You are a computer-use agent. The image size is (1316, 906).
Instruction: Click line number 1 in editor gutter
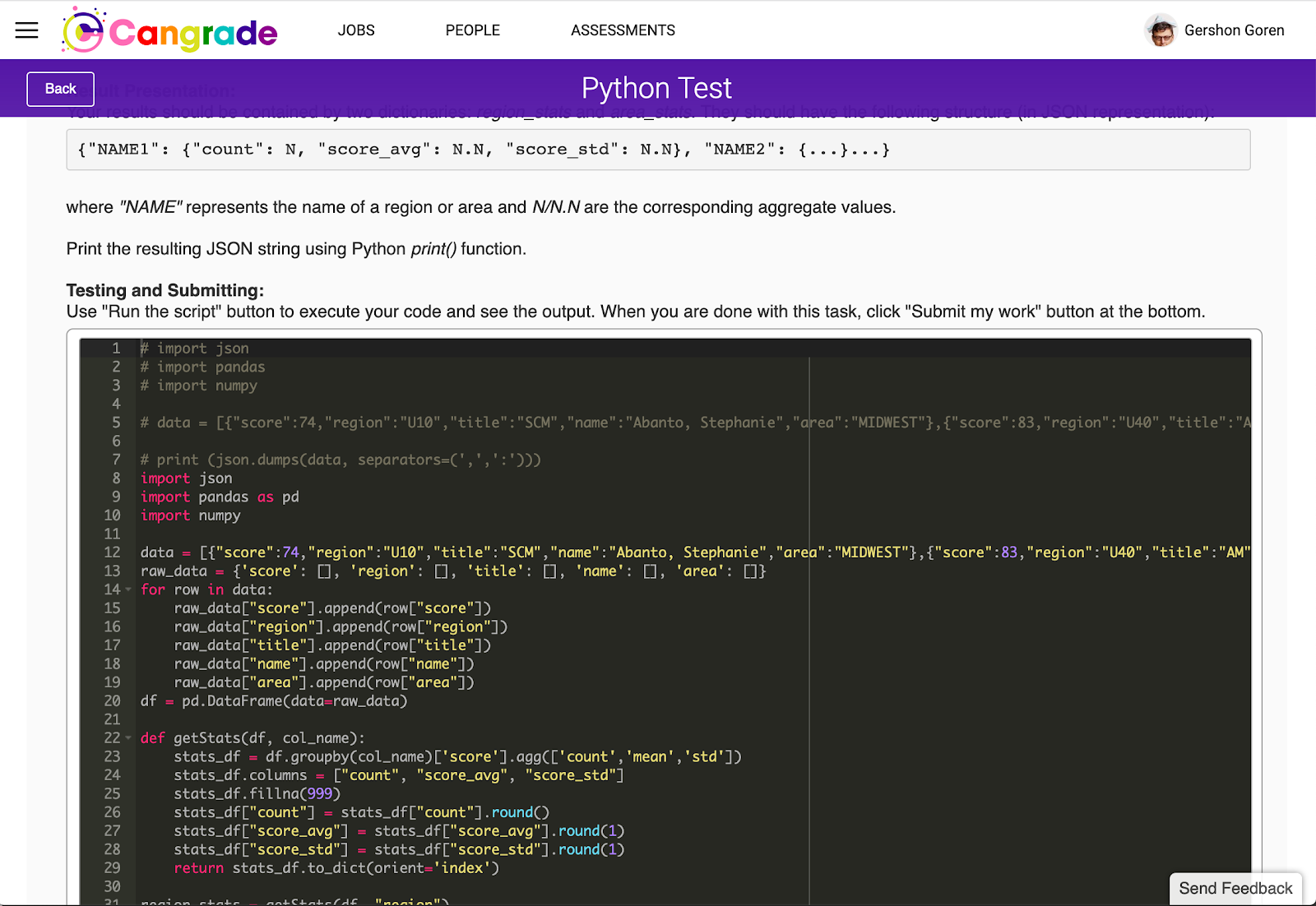pos(116,349)
